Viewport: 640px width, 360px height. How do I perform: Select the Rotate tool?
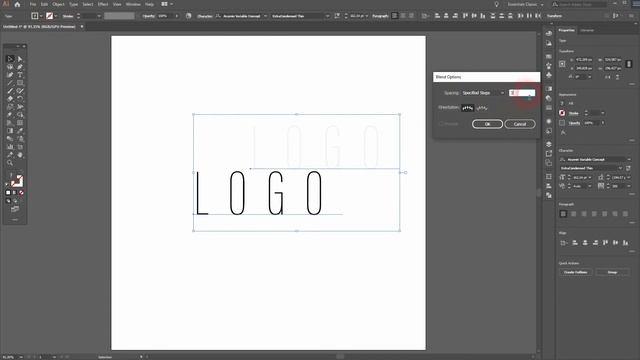20,99
